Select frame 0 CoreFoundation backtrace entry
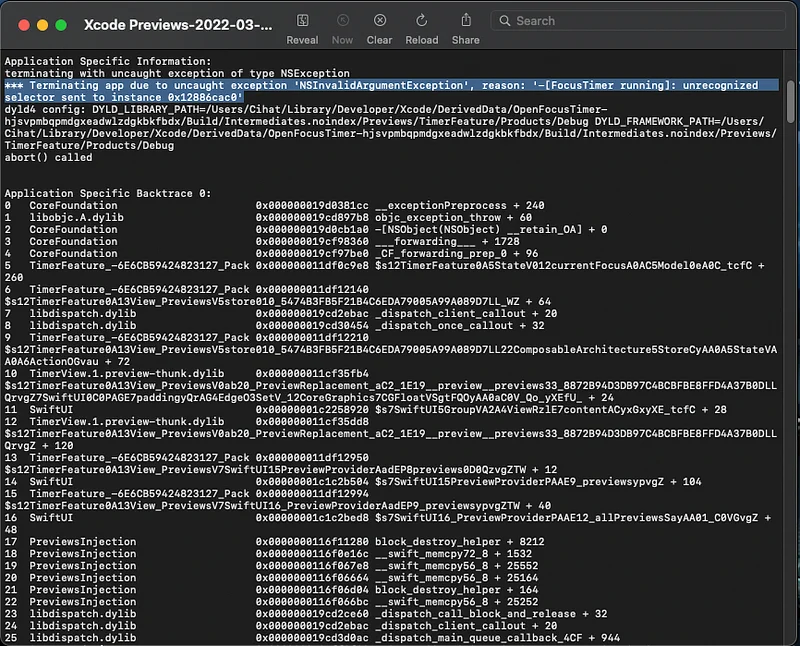This screenshot has height=646, width=800. point(150,205)
